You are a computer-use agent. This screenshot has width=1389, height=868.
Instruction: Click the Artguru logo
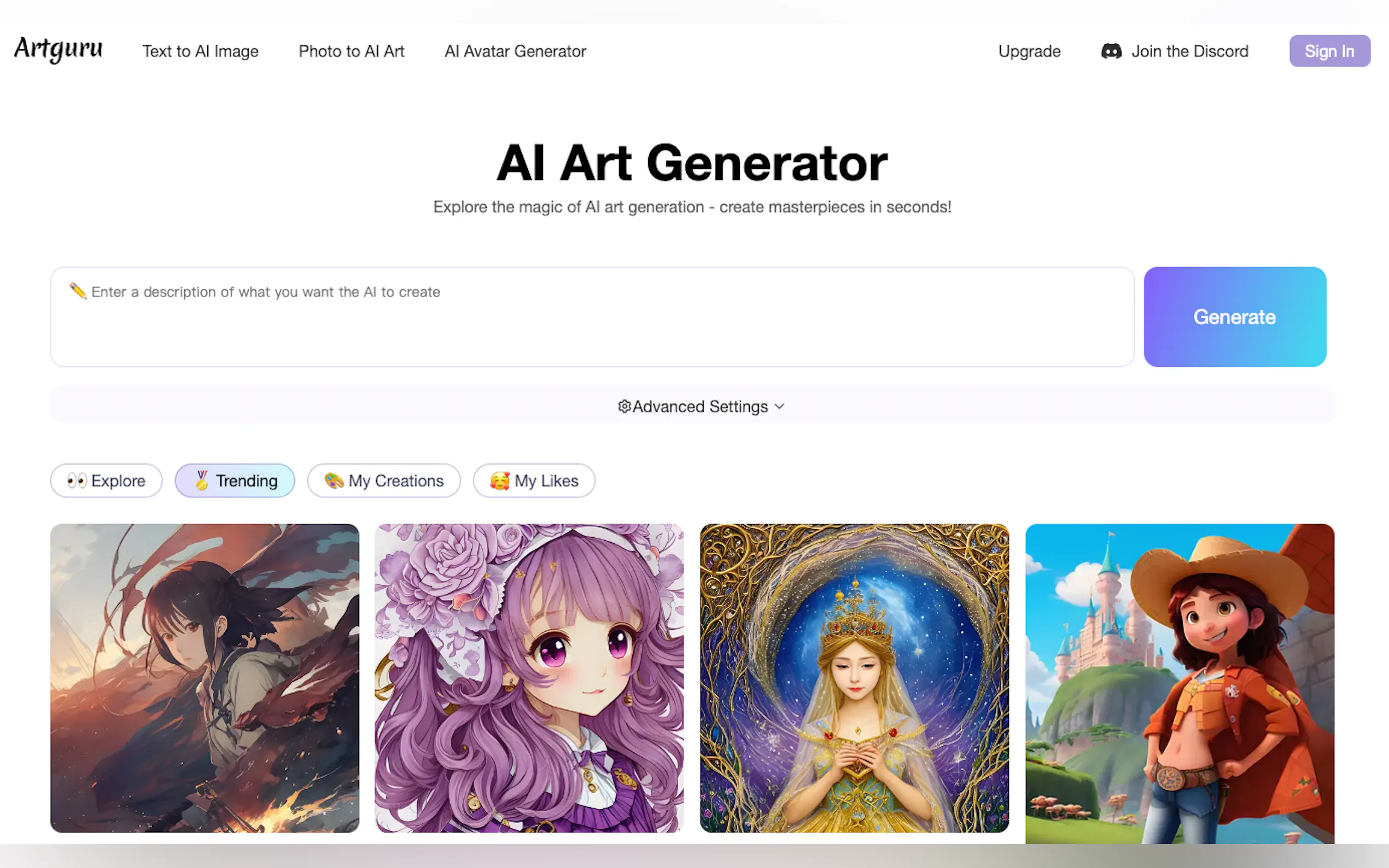59,49
